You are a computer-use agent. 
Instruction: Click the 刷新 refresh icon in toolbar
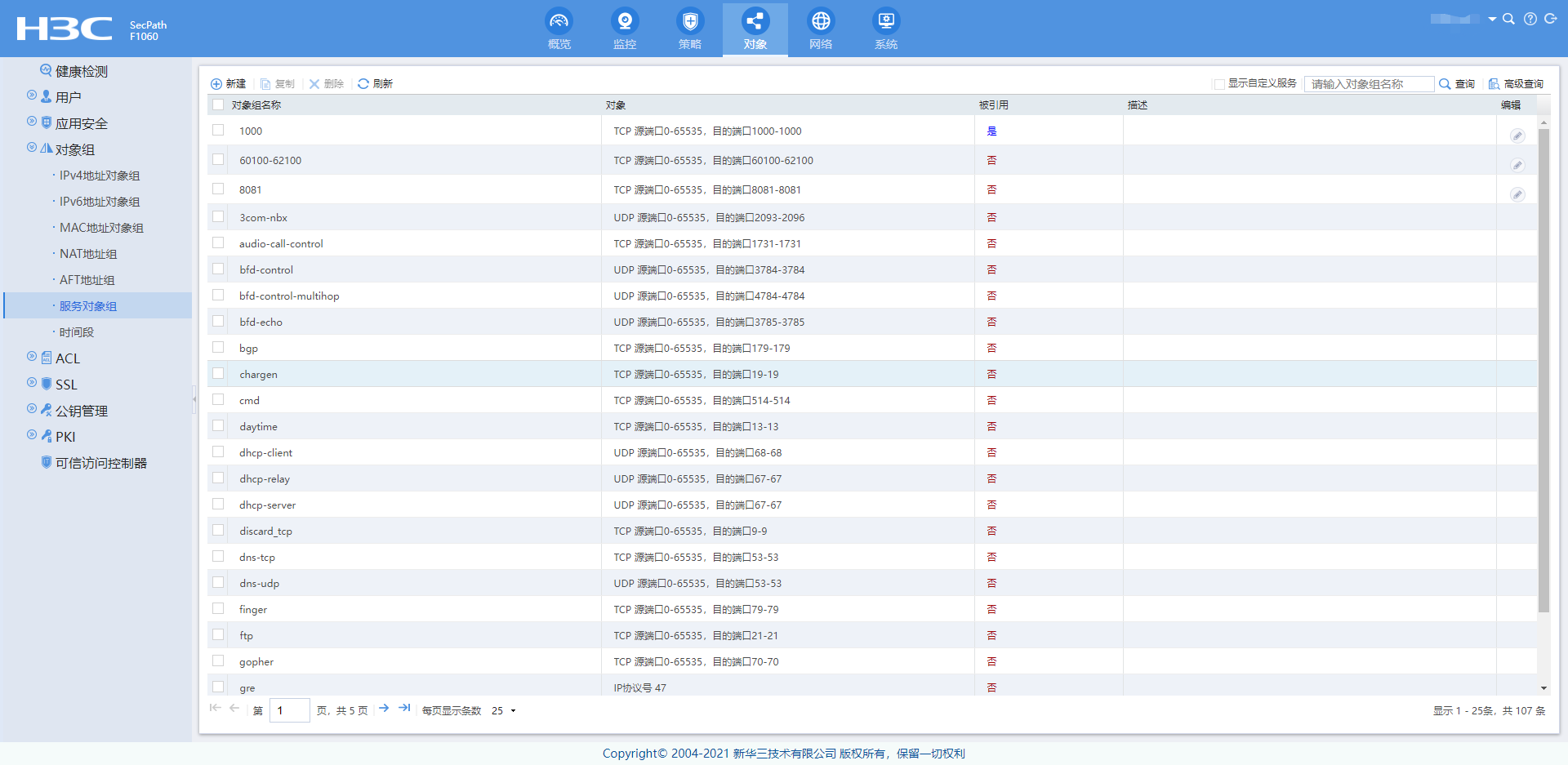[363, 84]
